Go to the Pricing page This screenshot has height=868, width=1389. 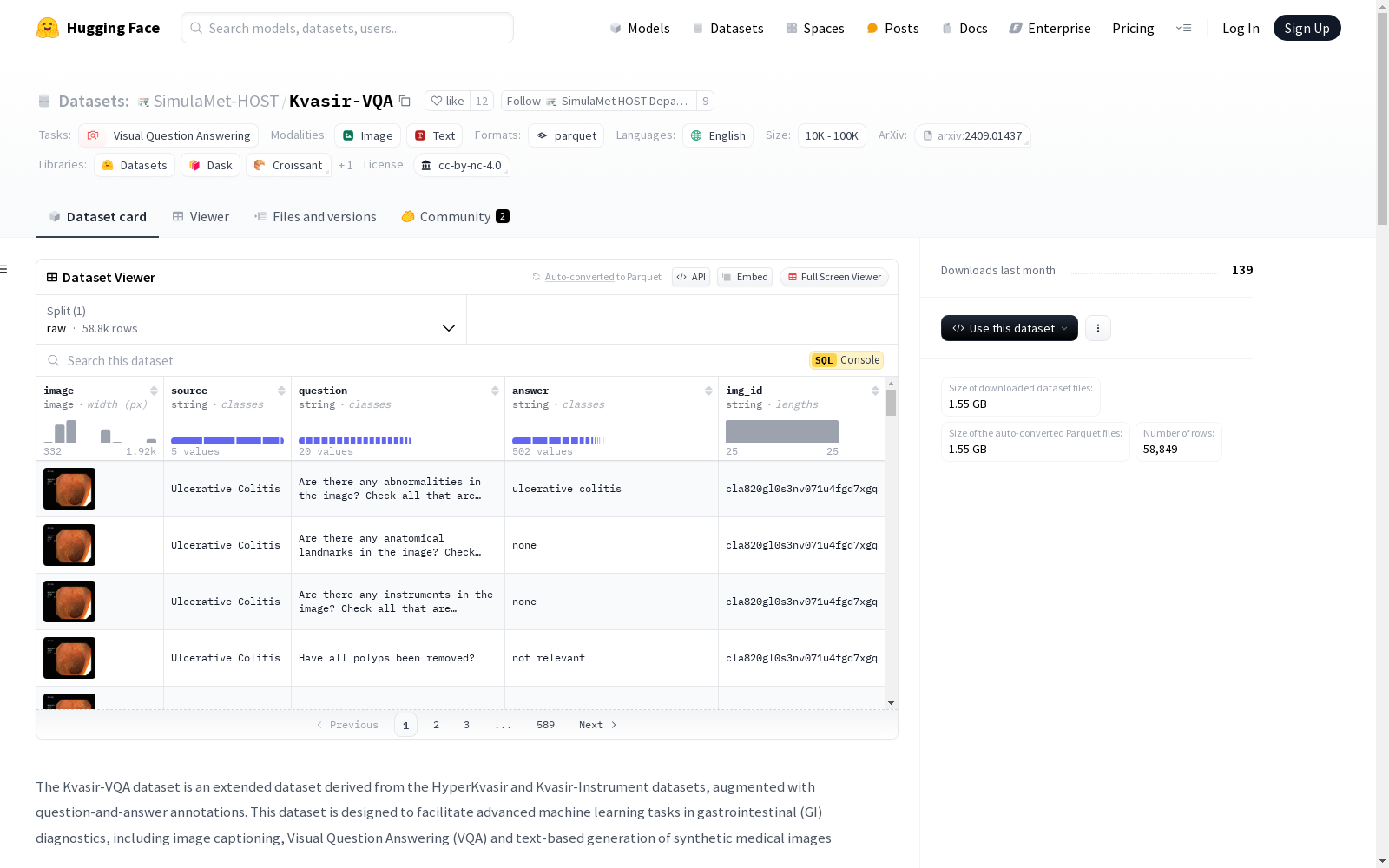coord(1133,28)
